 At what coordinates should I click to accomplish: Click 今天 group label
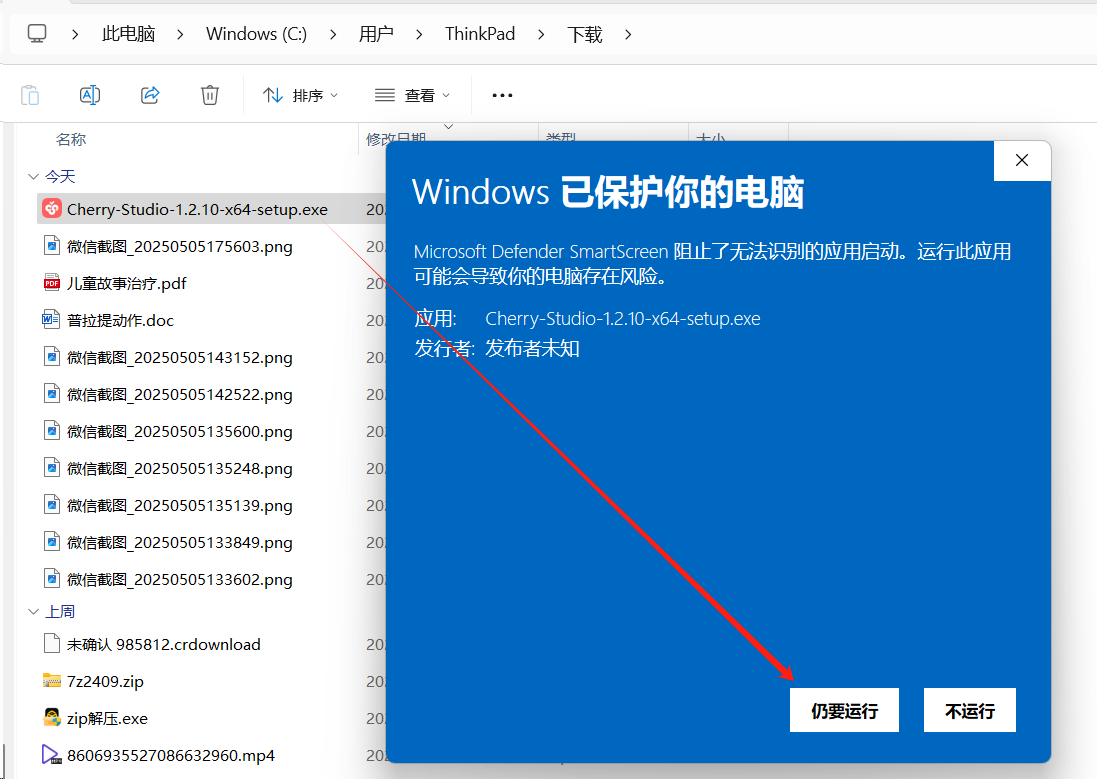click(60, 176)
